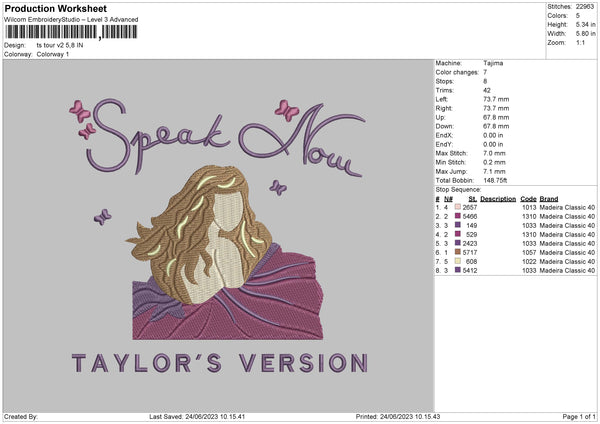Click the magenta swatch beside stitch count 529
The width and height of the screenshot is (600, 424).
(457, 234)
